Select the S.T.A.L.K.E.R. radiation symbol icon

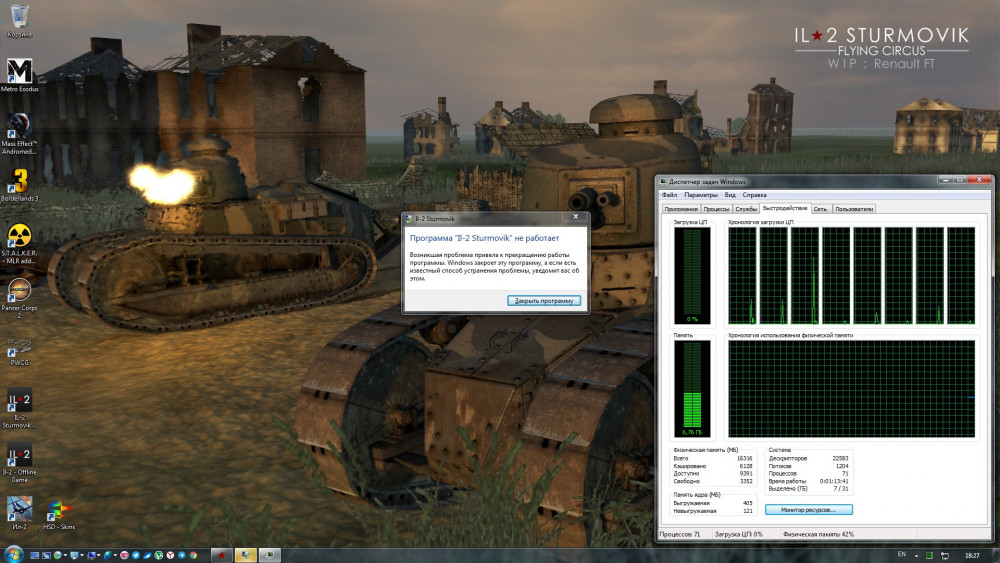tap(19, 235)
